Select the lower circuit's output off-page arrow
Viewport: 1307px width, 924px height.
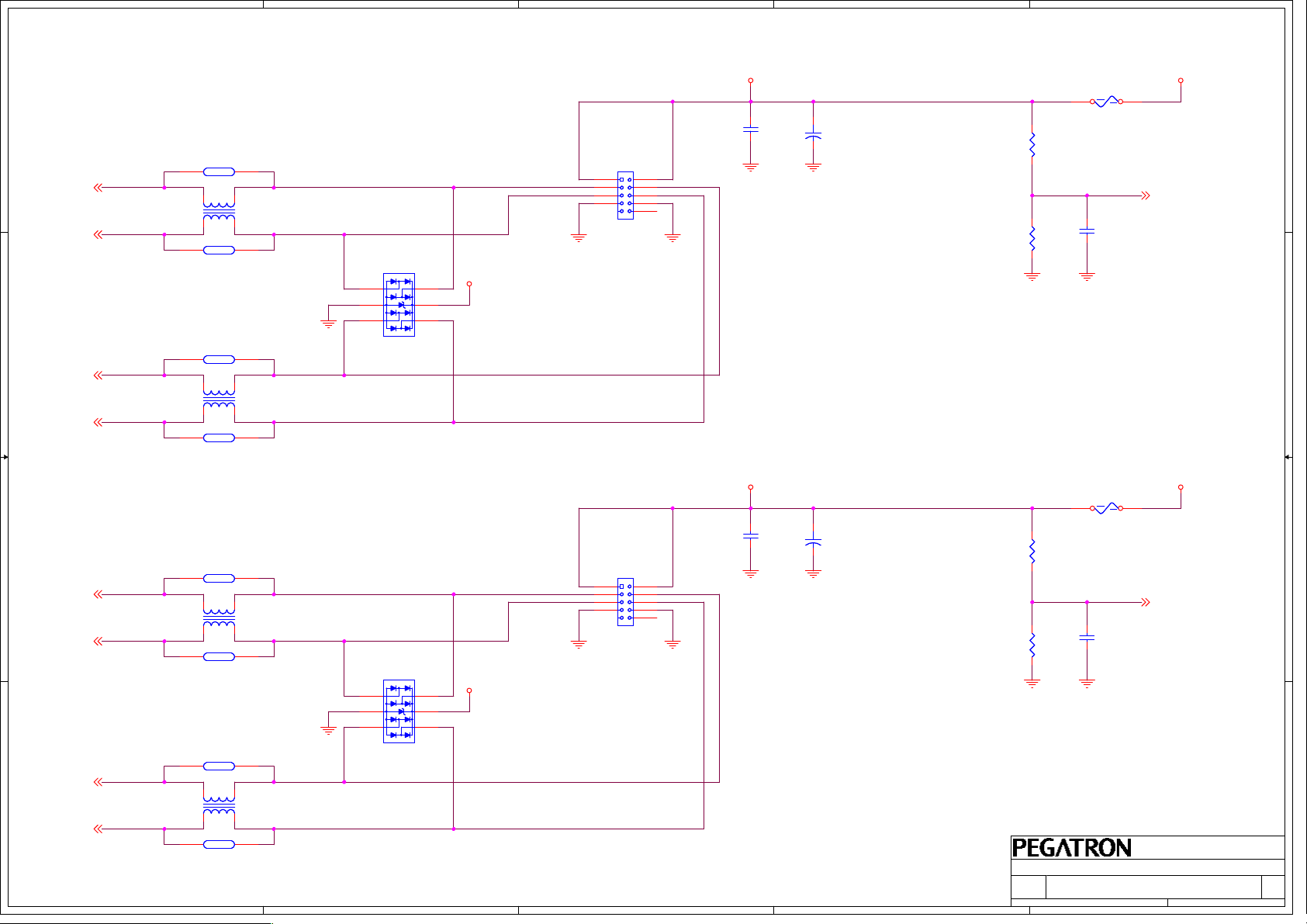[1146, 602]
